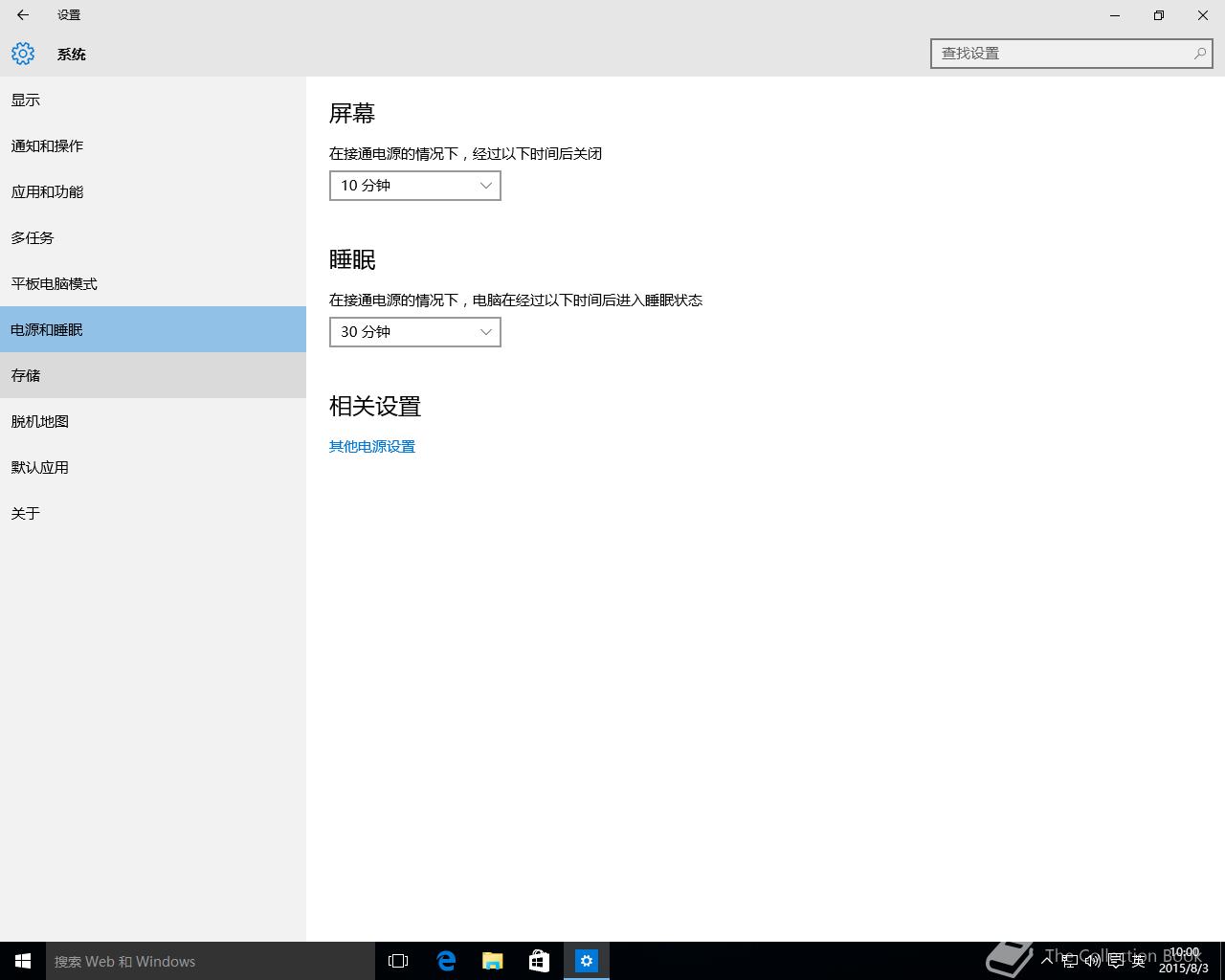Click the 屏幕 section heading
This screenshot has height=980, width=1225.
(x=352, y=114)
